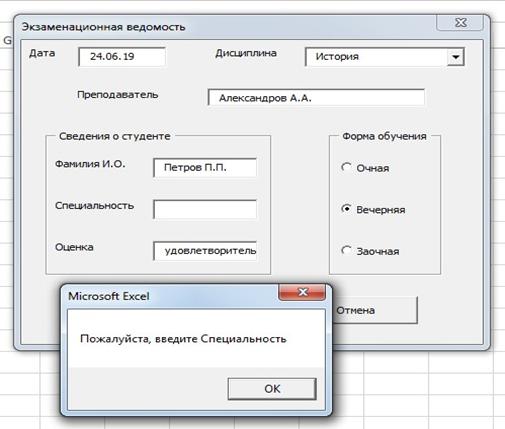Click the Оценка text field

tap(205, 251)
